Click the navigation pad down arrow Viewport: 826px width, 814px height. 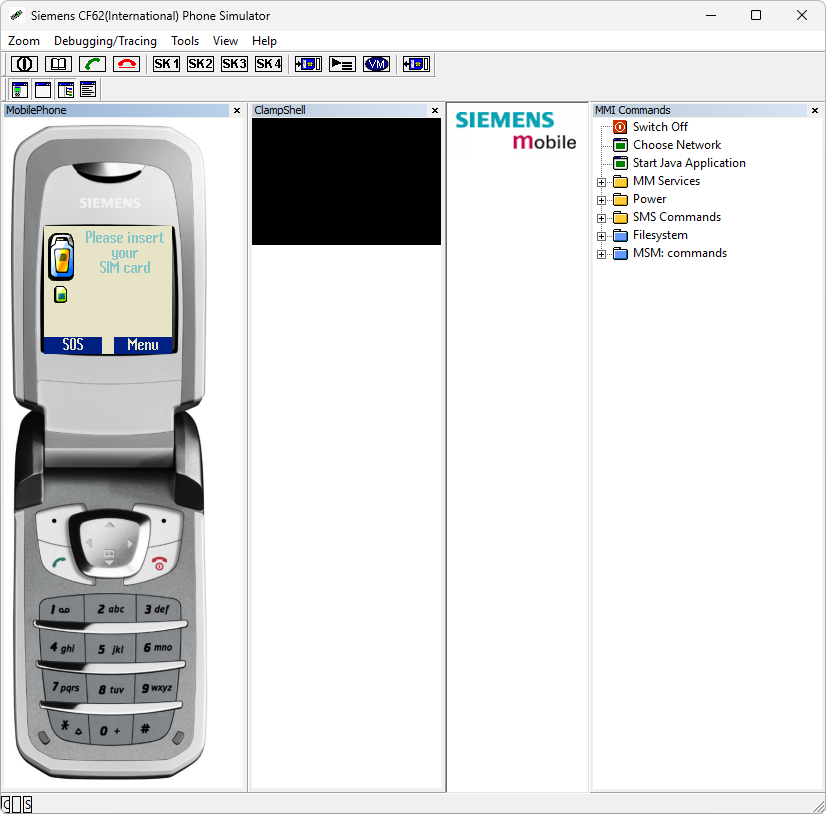click(109, 563)
